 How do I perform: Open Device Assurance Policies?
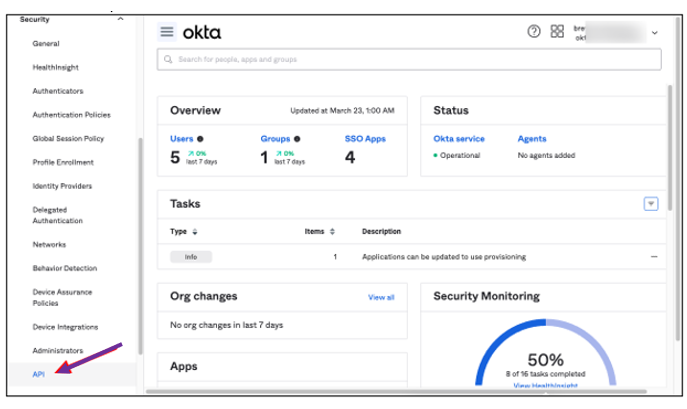(x=62, y=298)
